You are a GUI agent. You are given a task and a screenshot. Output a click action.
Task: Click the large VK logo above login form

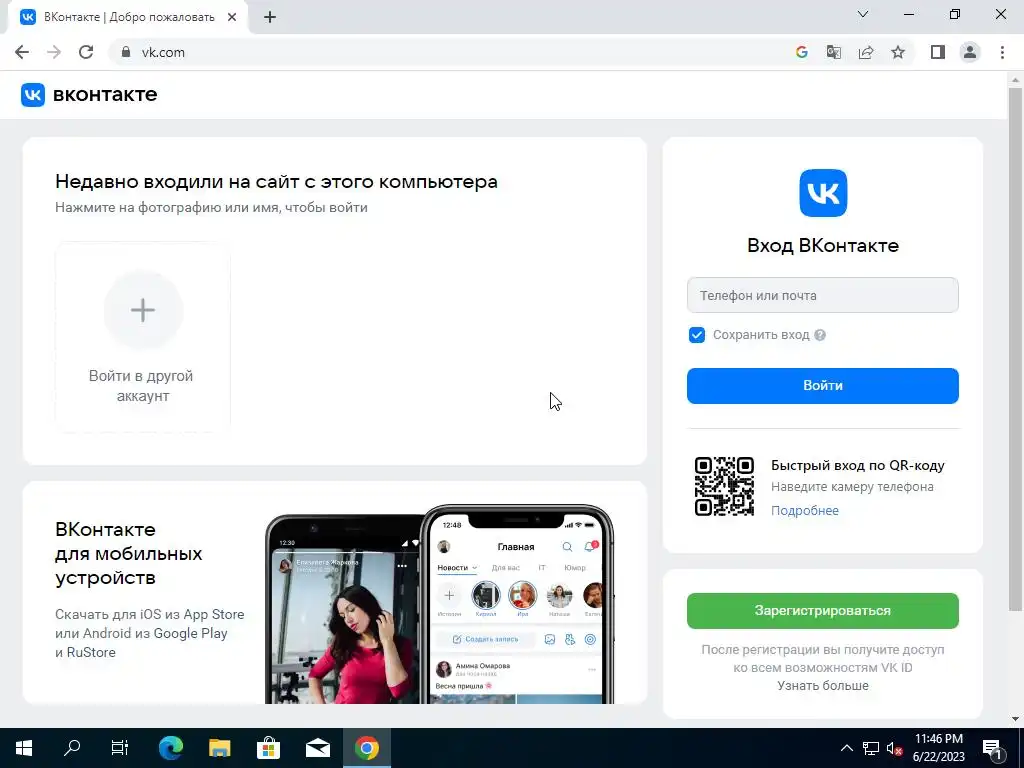pos(823,193)
